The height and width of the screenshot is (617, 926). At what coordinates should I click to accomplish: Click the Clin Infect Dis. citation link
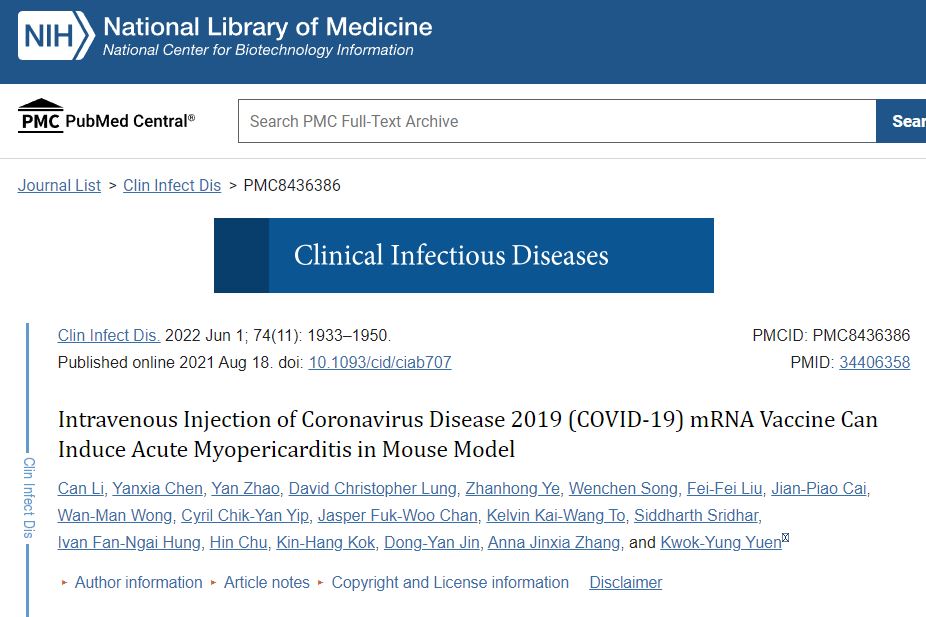coord(109,335)
